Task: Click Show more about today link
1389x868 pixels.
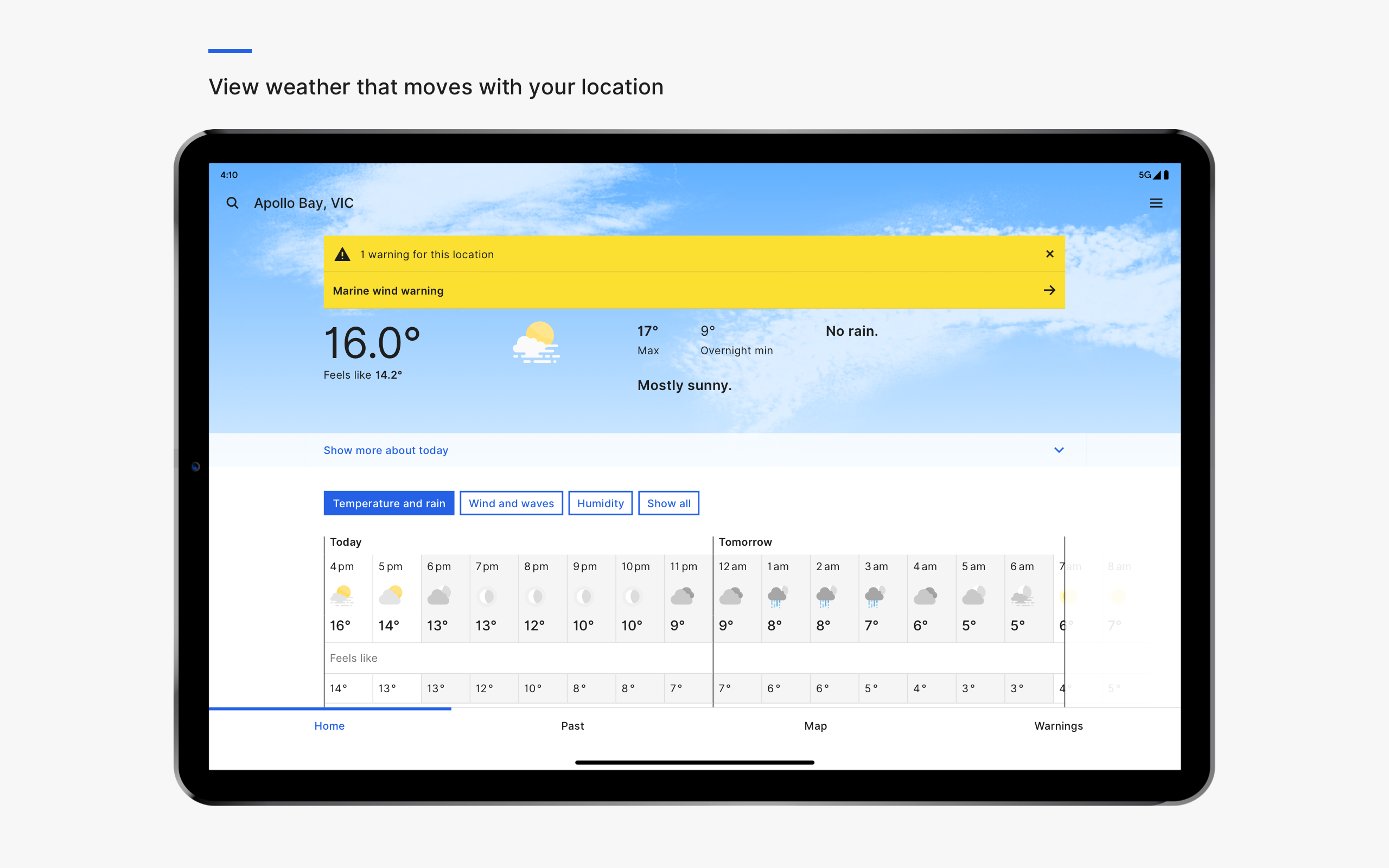Action: point(386,451)
